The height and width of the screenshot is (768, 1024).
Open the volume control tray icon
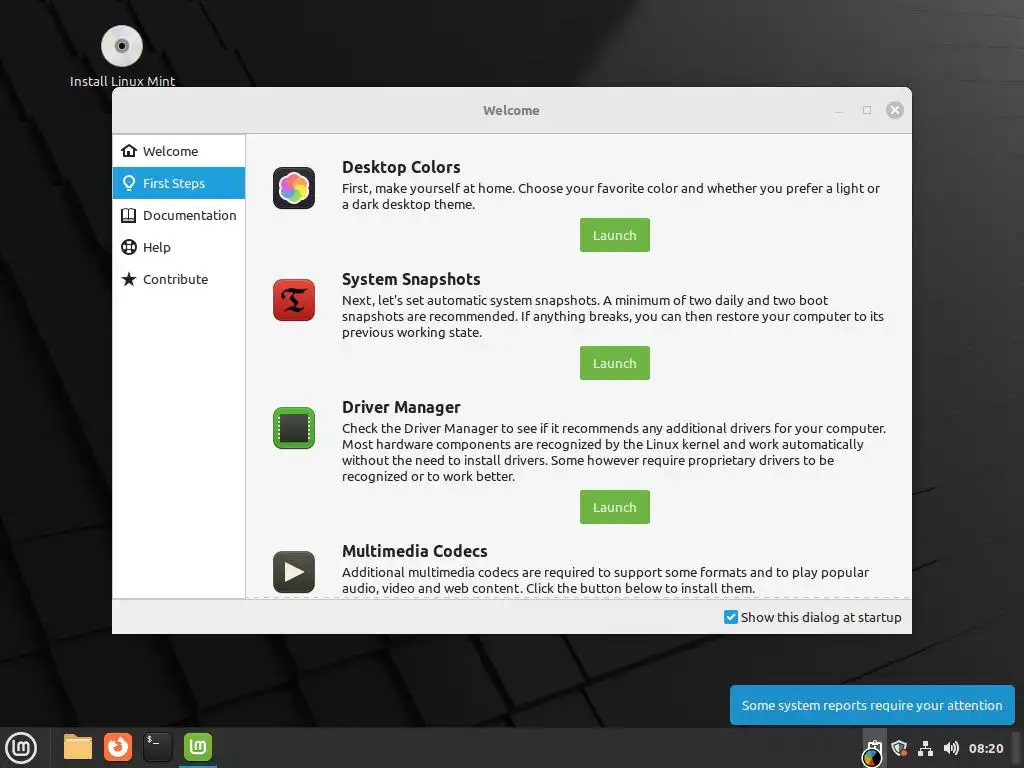pos(952,748)
